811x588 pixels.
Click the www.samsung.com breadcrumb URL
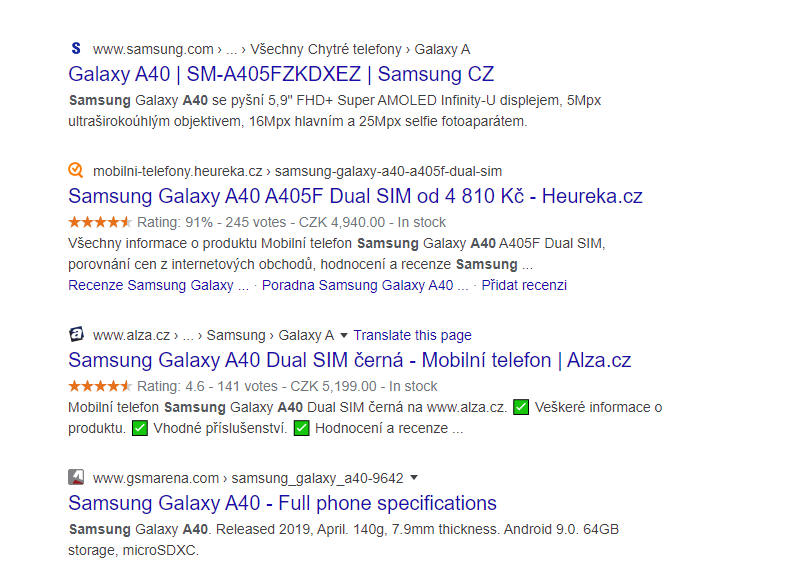tap(153, 49)
